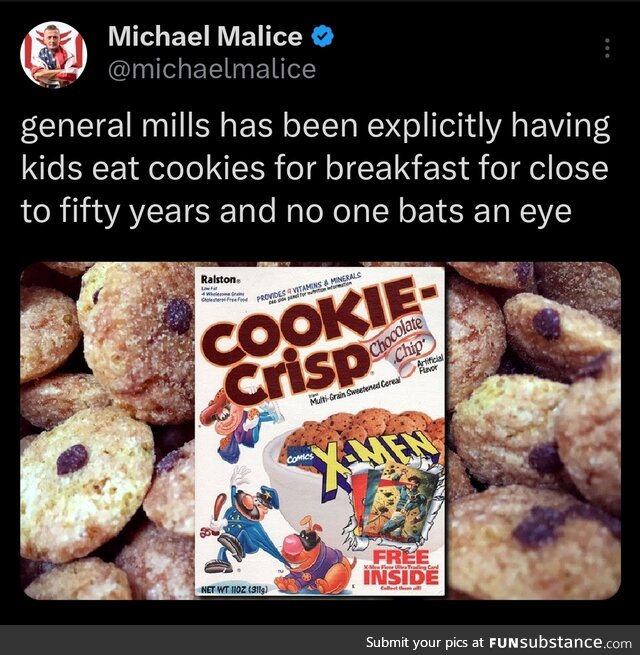This screenshot has width=640, height=655.
Task: Click the blue verified checkmark badge
Action: (323, 38)
